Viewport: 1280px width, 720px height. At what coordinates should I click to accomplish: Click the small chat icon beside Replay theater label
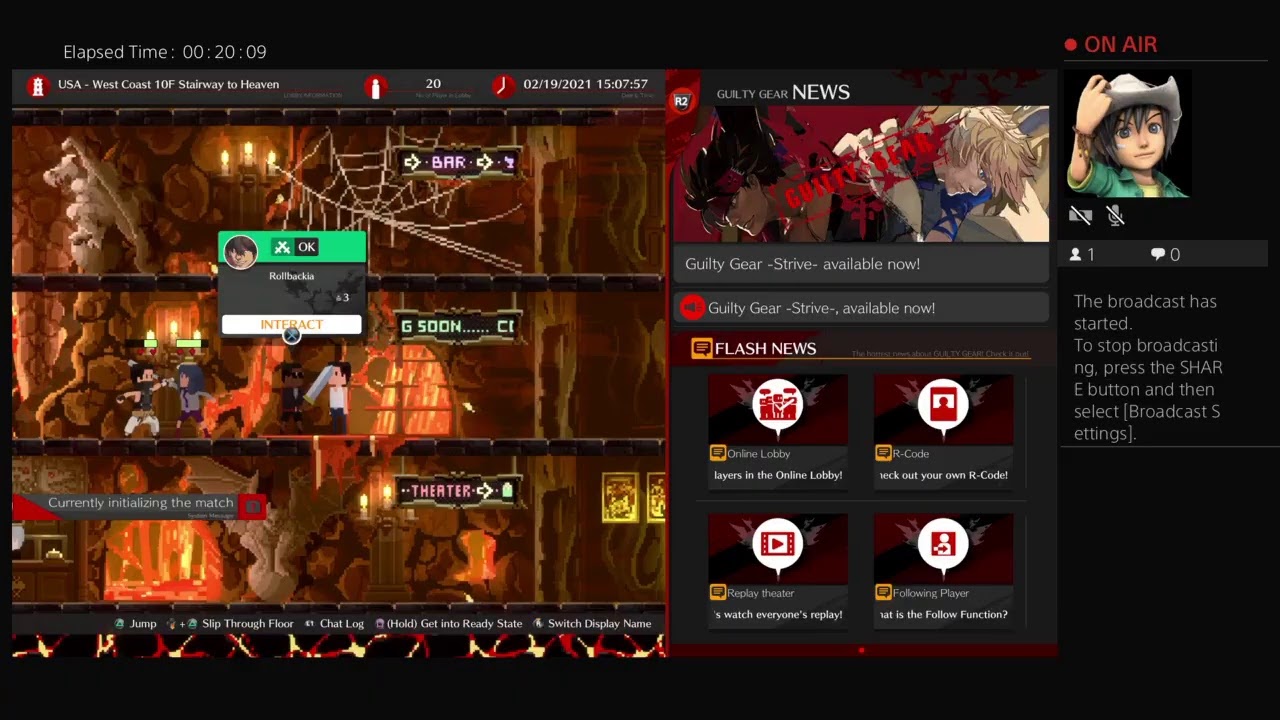(718, 592)
